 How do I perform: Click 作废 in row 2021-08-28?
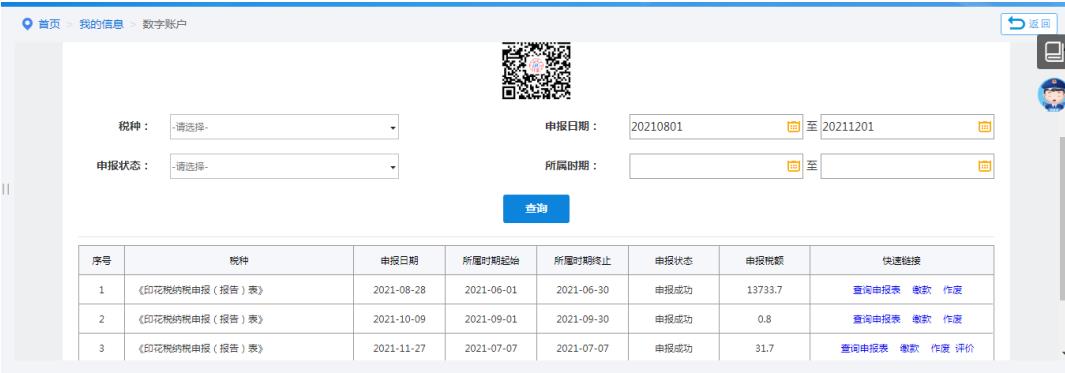tap(952, 290)
